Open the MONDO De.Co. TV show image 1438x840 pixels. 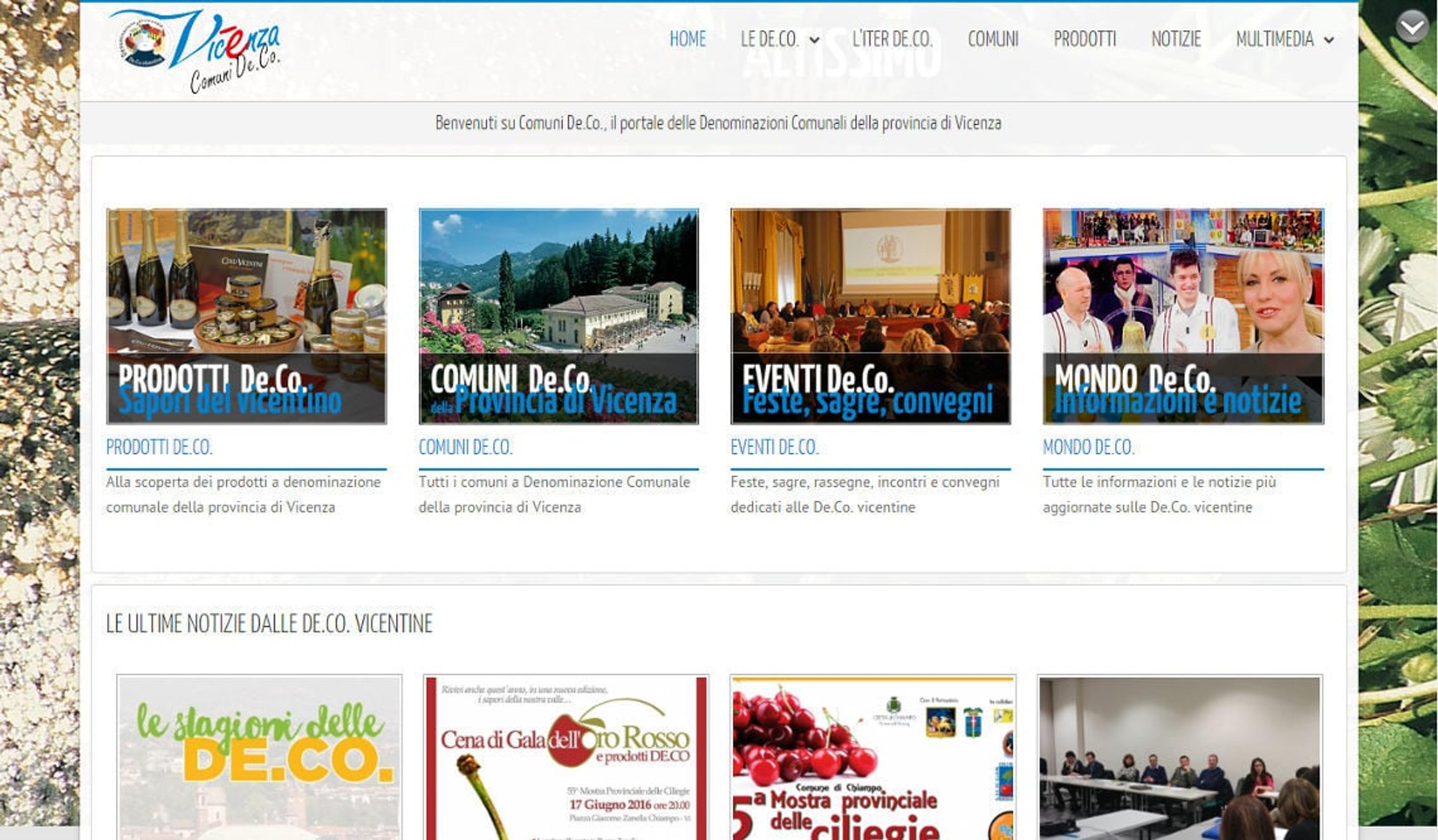[1183, 316]
